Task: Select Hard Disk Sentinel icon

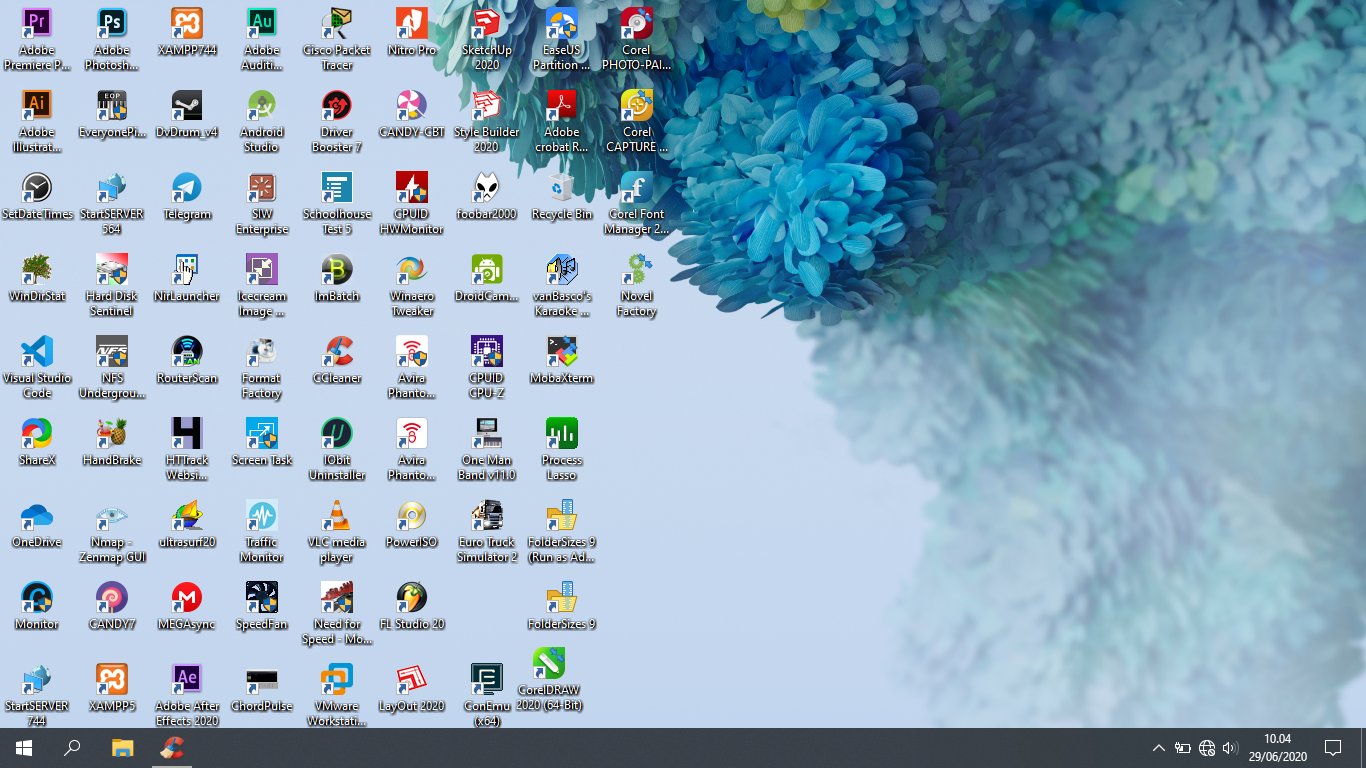Action: click(112, 284)
